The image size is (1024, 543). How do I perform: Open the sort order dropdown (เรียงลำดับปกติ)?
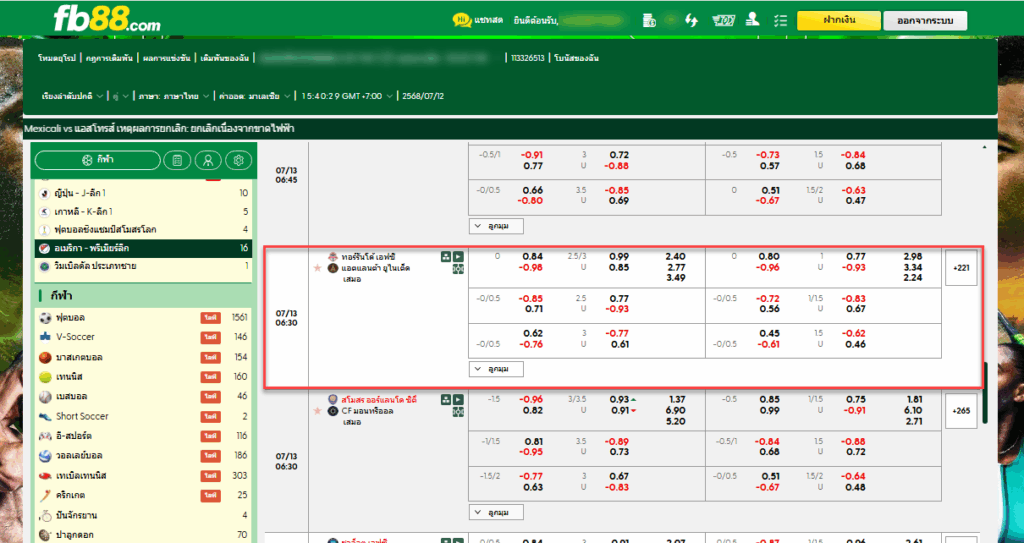tap(72, 96)
